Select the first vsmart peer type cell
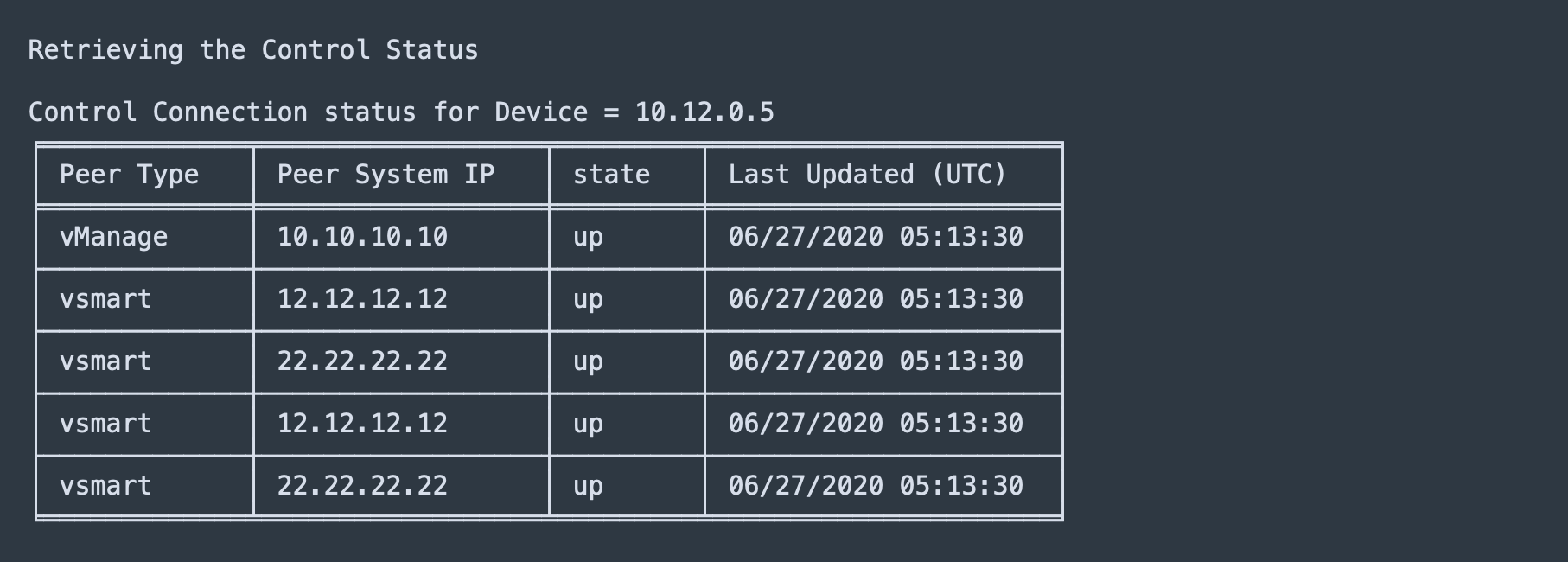The image size is (1568, 562). coord(105,299)
